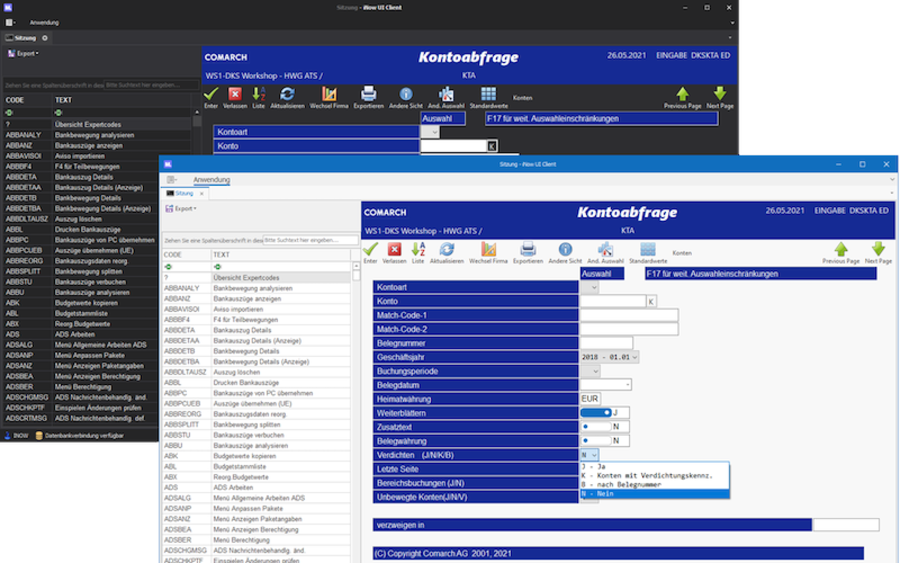Click red Verlassen icon in dark window
Viewport: 900px width, 563px height.
pos(235,94)
